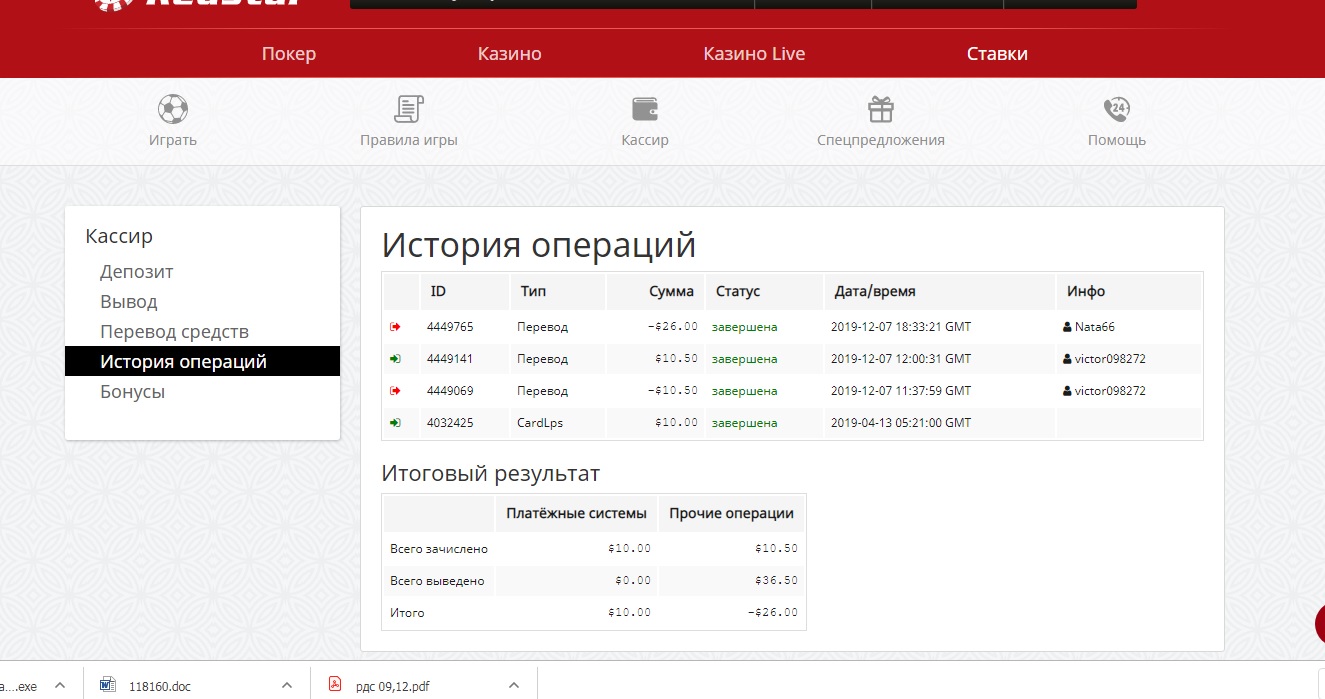
Task: Click the Всего зачислено row label
Action: 439,549
